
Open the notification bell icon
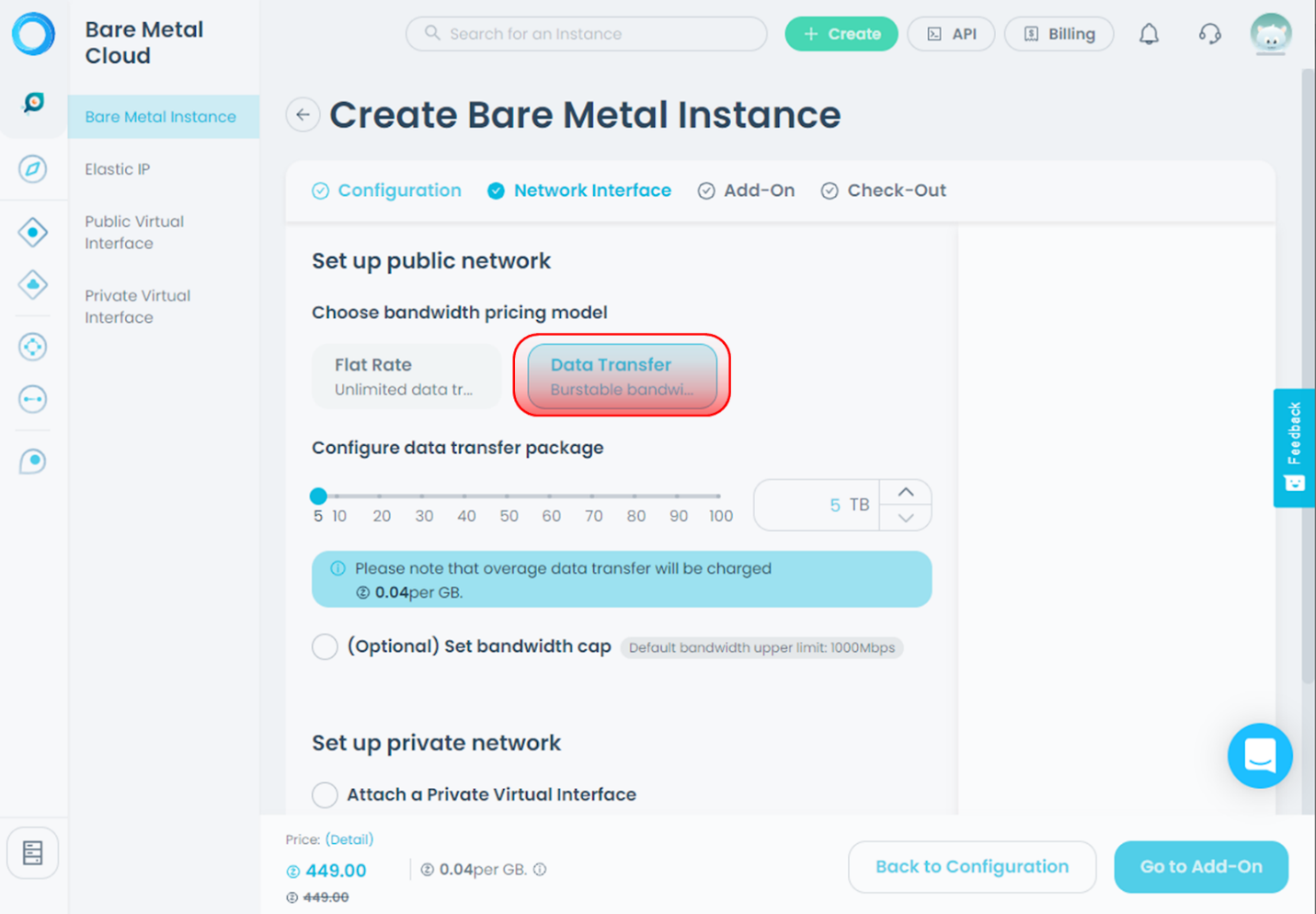[1148, 33]
